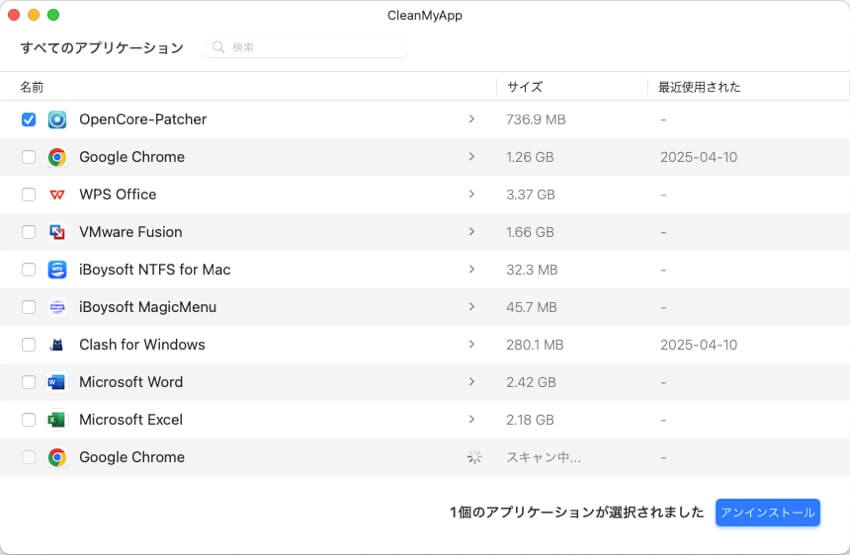Expand the Clash for Windows row chevron
850x555 pixels.
coord(471,344)
